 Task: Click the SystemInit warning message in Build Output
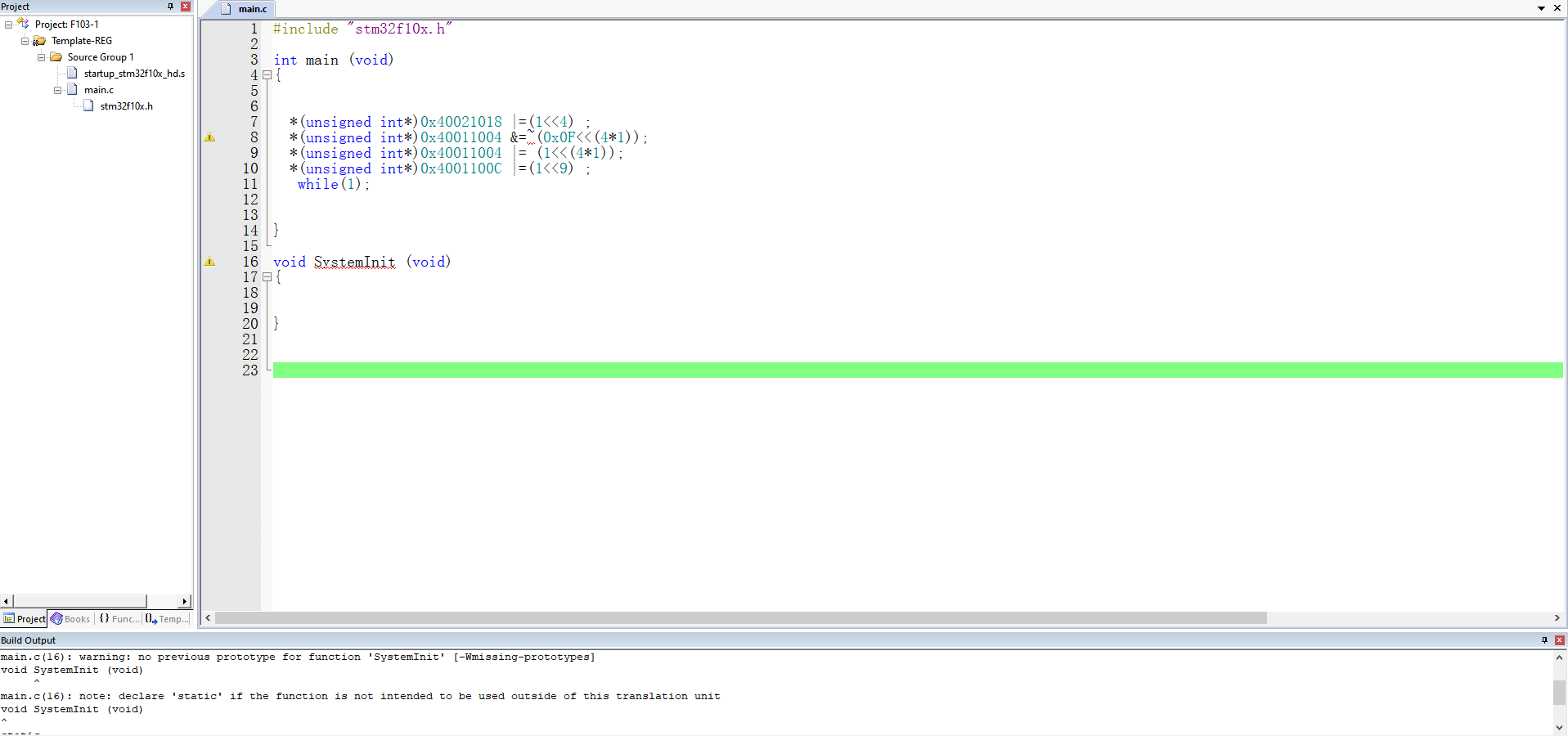pos(298,657)
